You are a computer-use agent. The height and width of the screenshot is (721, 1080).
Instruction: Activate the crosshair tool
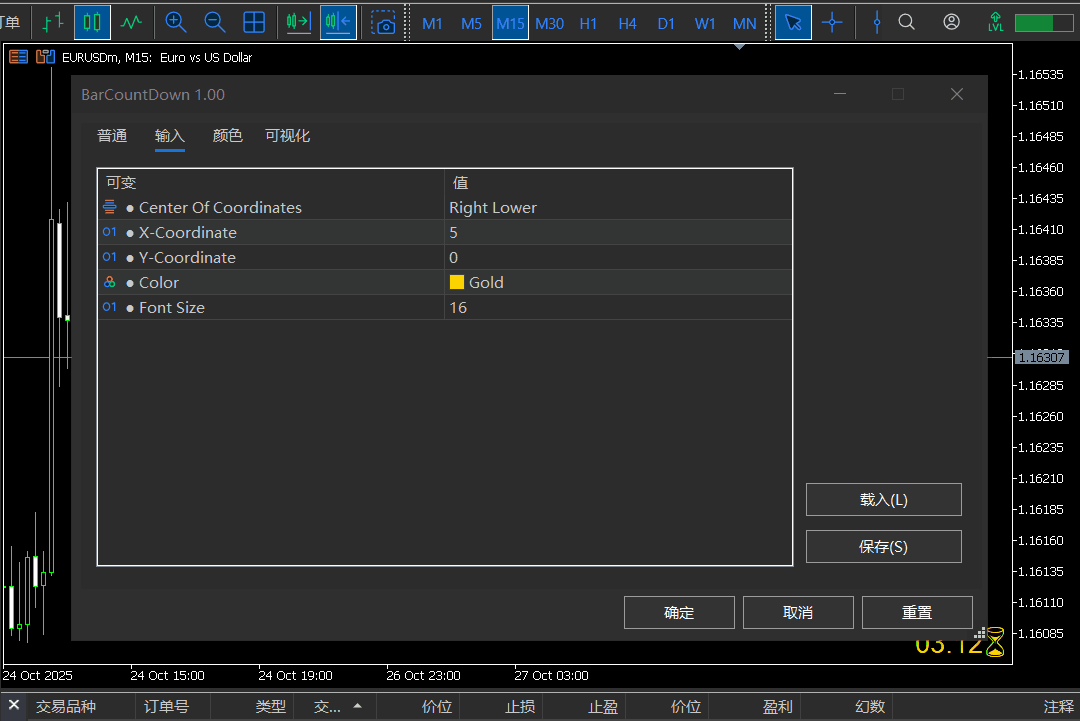(834, 21)
